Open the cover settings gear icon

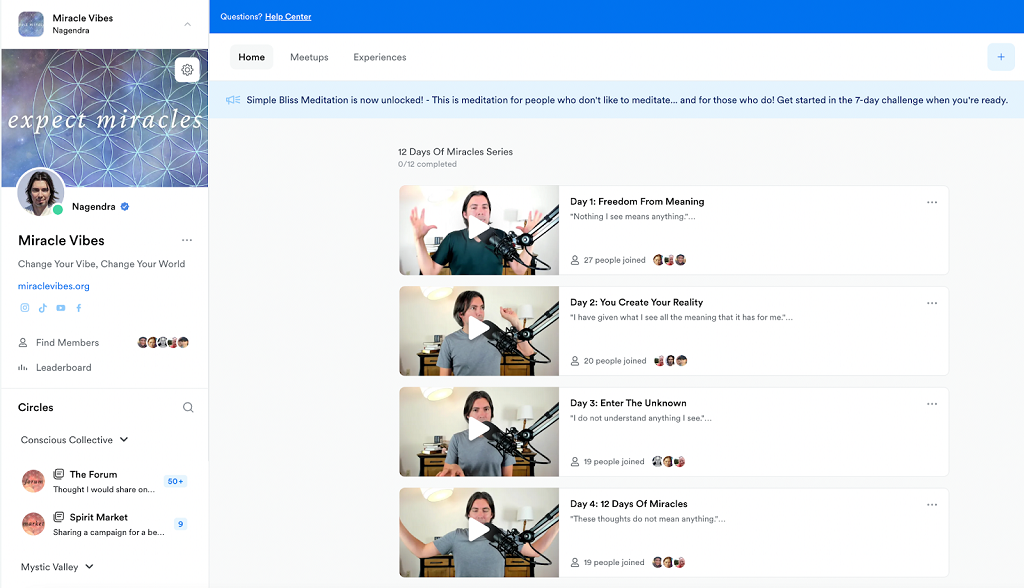tap(187, 69)
